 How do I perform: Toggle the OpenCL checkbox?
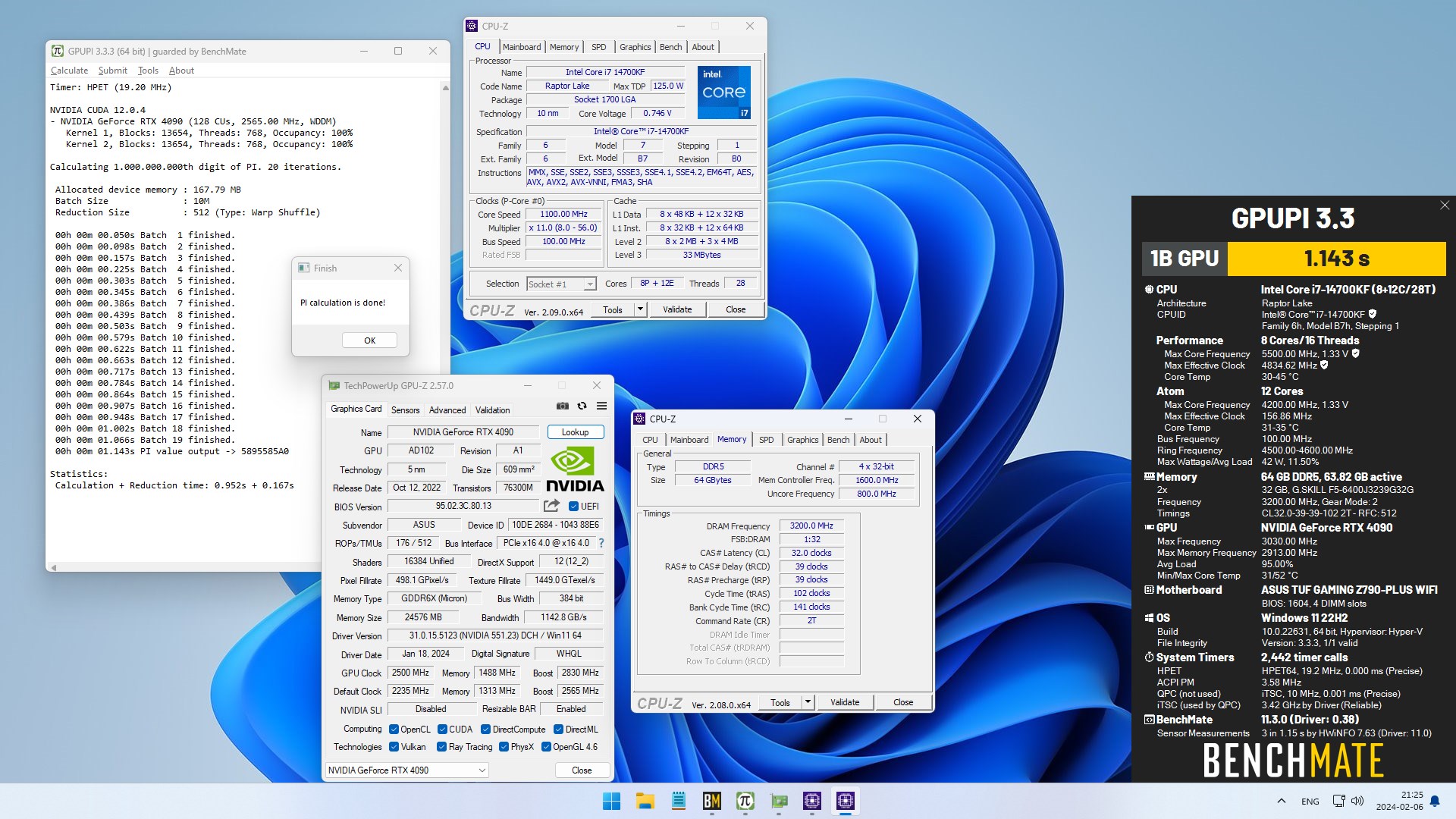(394, 730)
